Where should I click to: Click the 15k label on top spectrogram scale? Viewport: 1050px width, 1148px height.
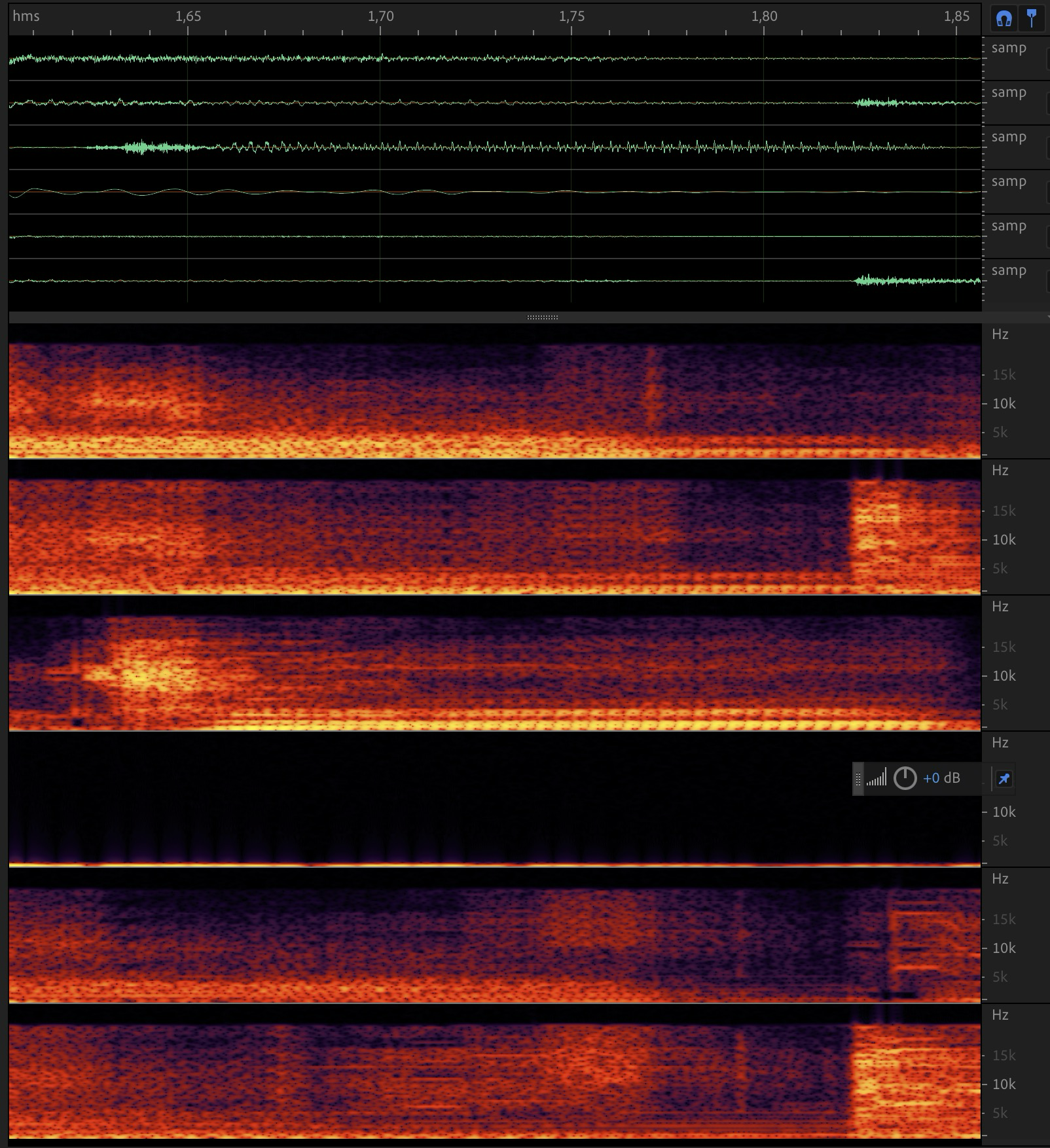tap(1004, 375)
